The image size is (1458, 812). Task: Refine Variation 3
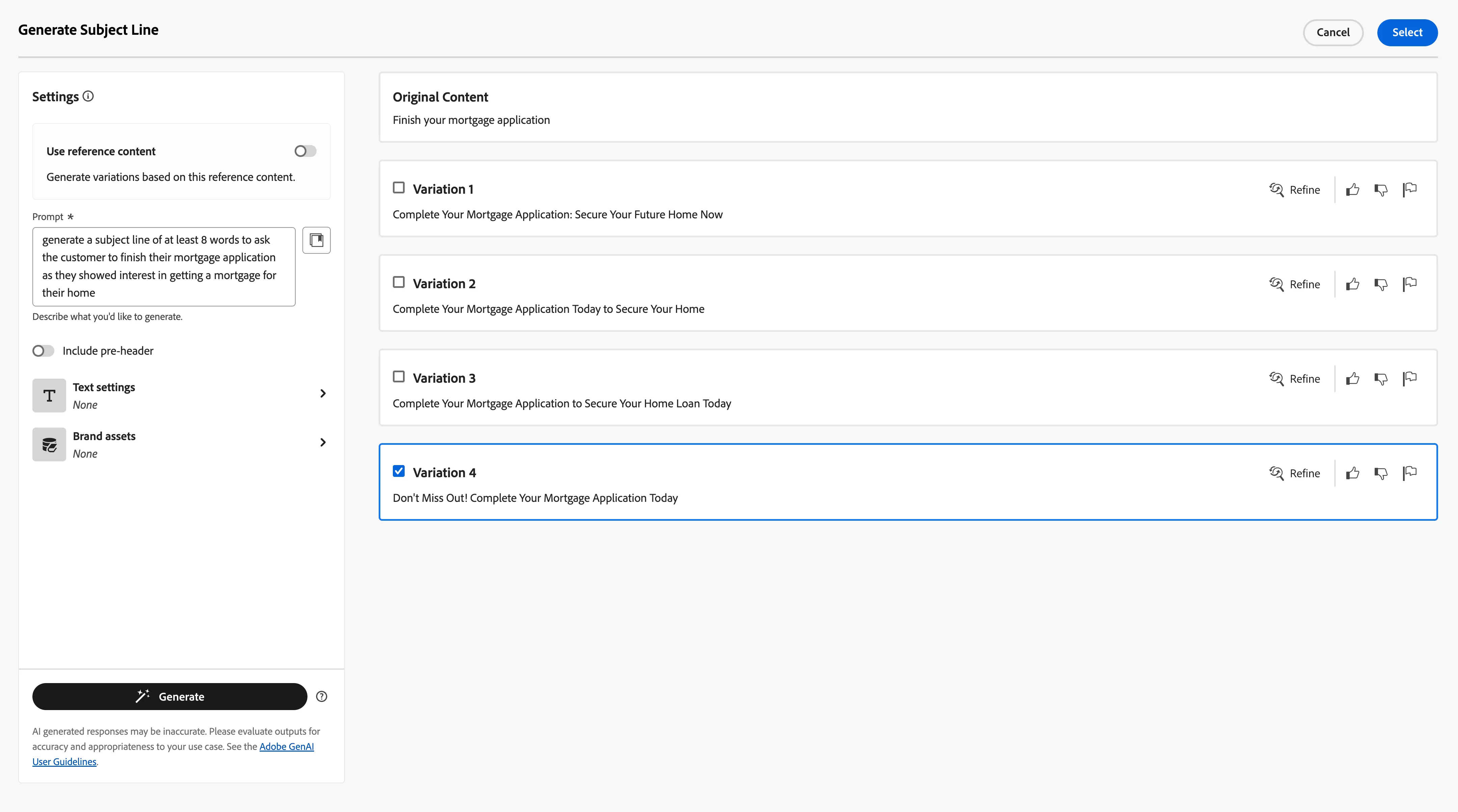coord(1294,379)
